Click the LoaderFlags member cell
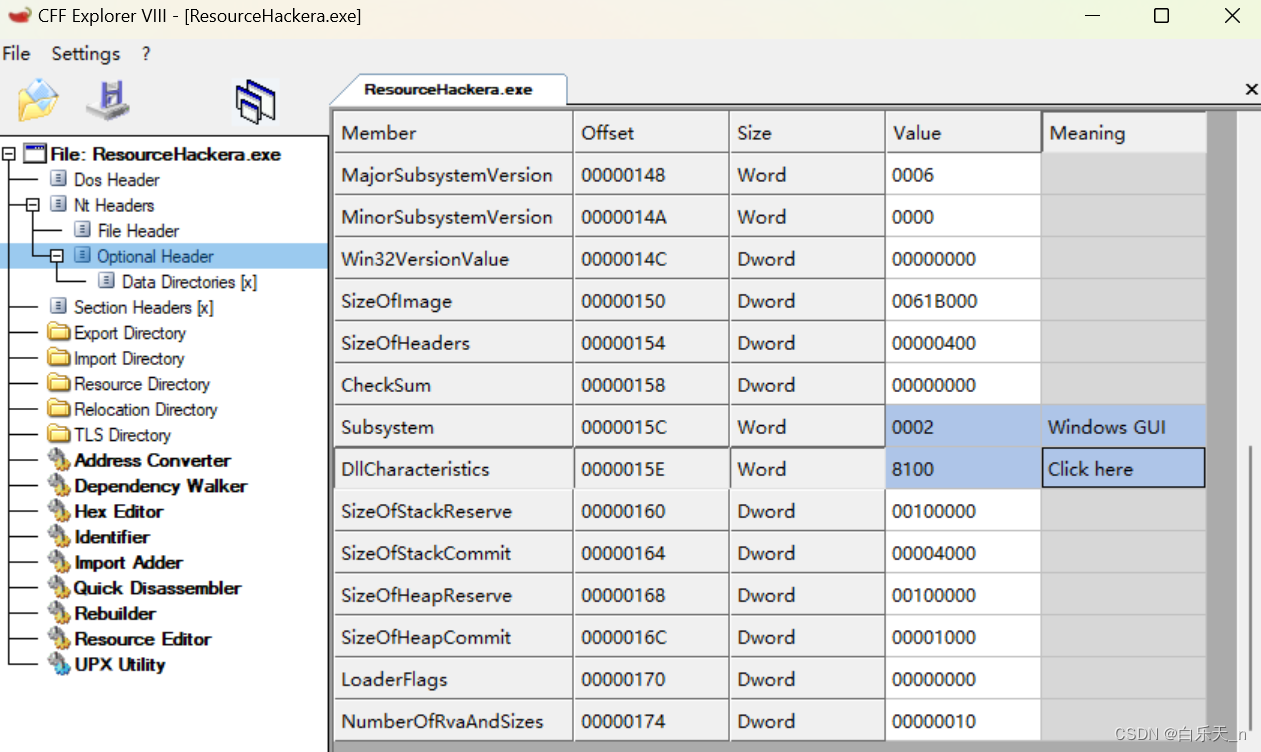Screen dimensions: 1261x752 [453, 679]
